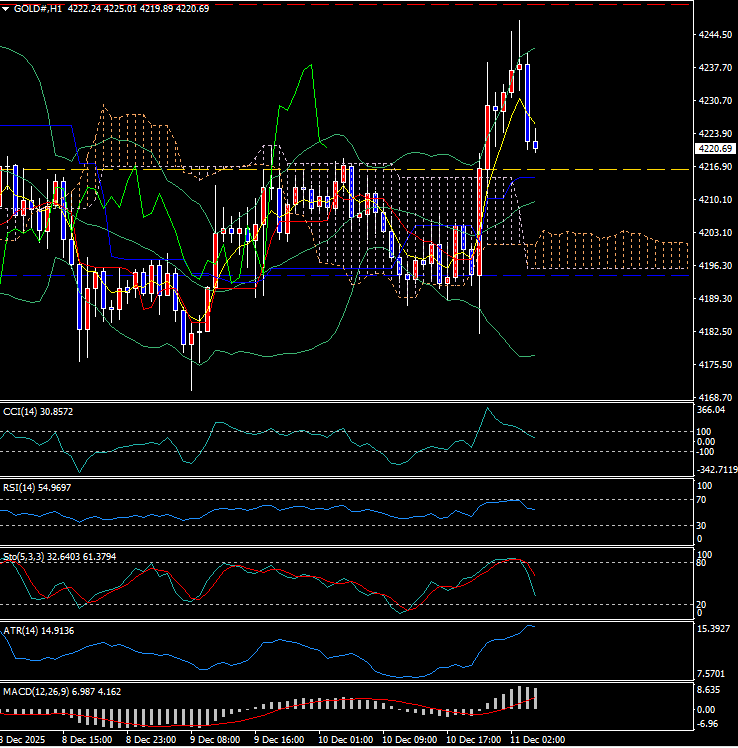Click the latest small blue candle
This screenshot has height=748, width=738.
click(536, 146)
